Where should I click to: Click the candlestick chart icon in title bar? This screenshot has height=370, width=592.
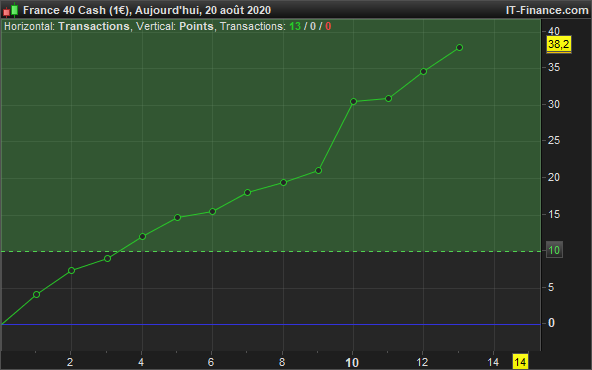click(x=11, y=10)
